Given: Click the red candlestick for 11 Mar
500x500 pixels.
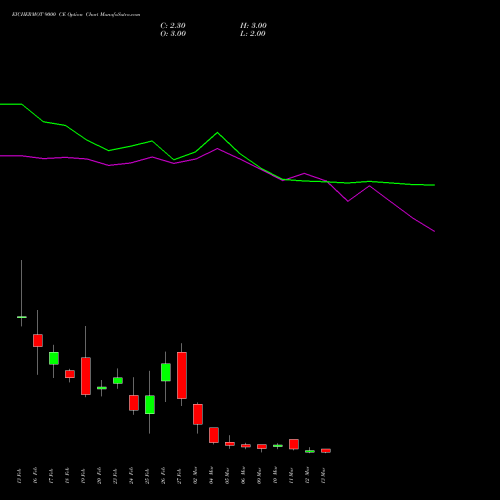Looking at the screenshot, I should 294,444.
